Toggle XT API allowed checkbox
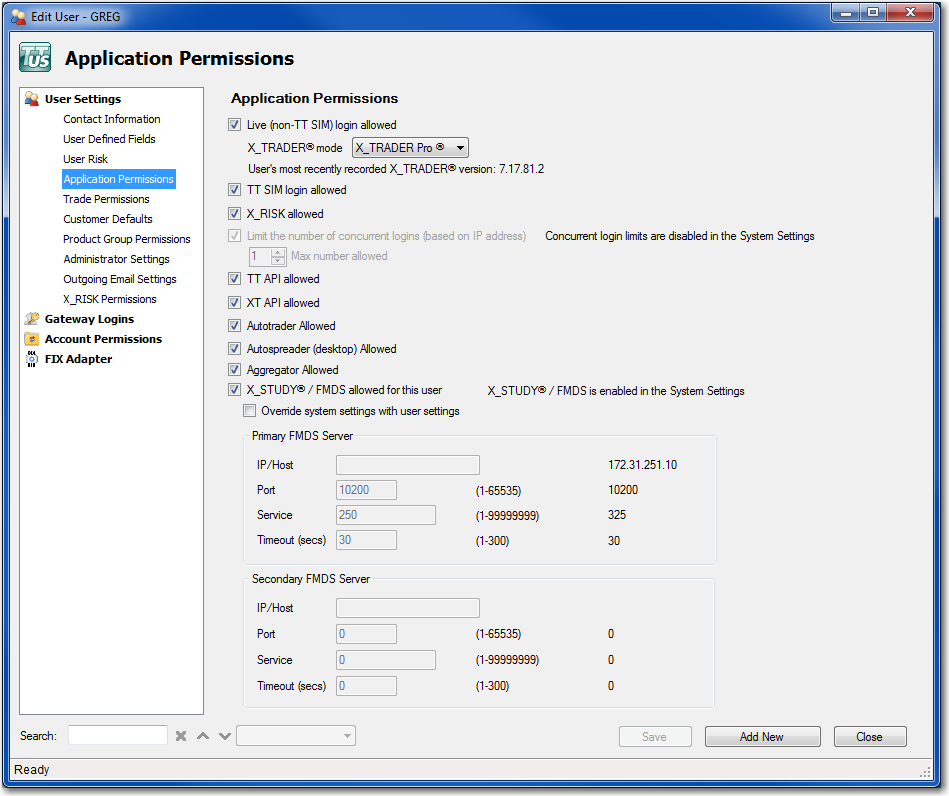This screenshot has height=796, width=949. coord(235,302)
